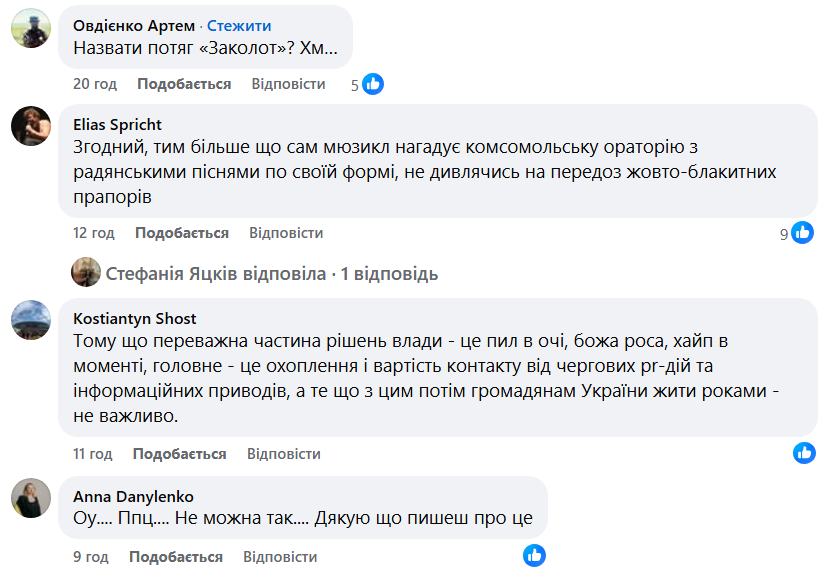
Task: Open Elias Spricht's avatar
Action: point(30,127)
